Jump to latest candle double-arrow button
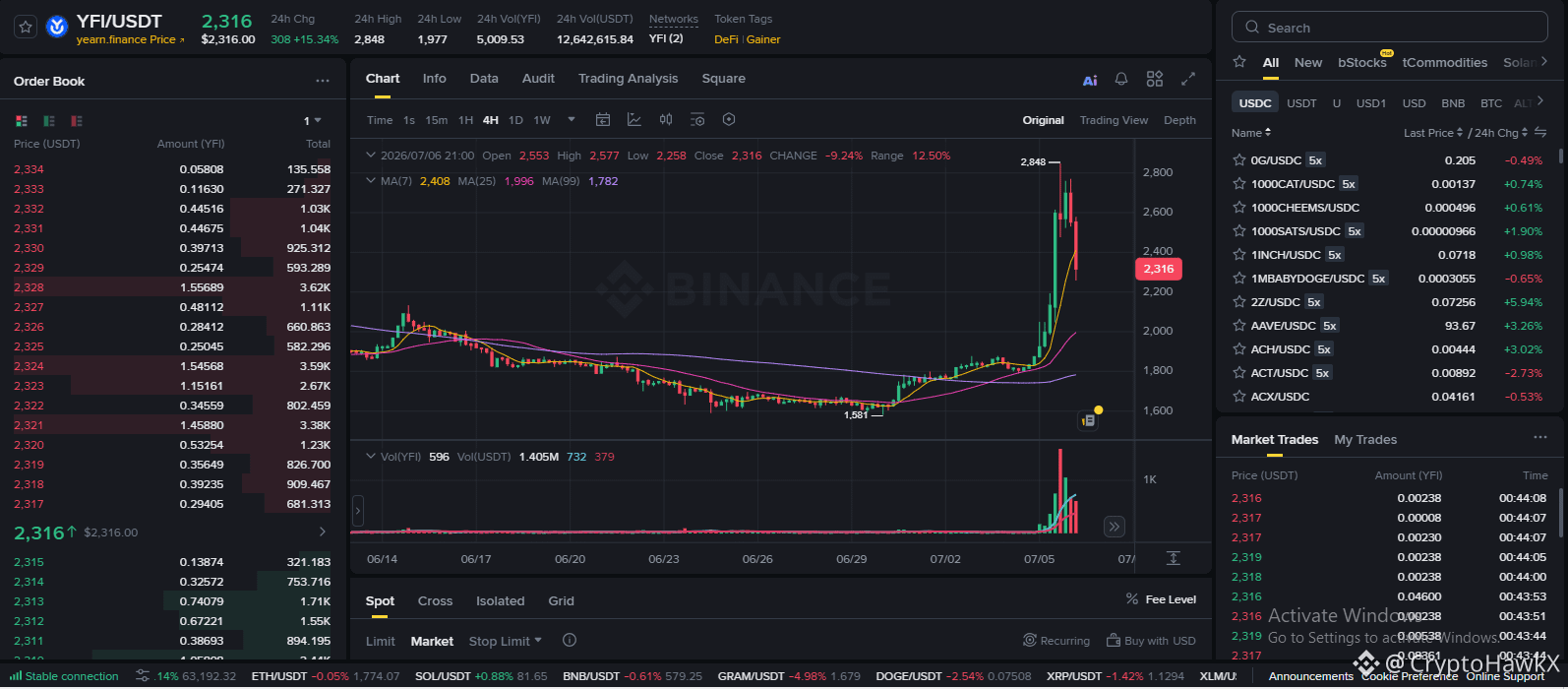The height and width of the screenshot is (689, 1568). point(1114,527)
